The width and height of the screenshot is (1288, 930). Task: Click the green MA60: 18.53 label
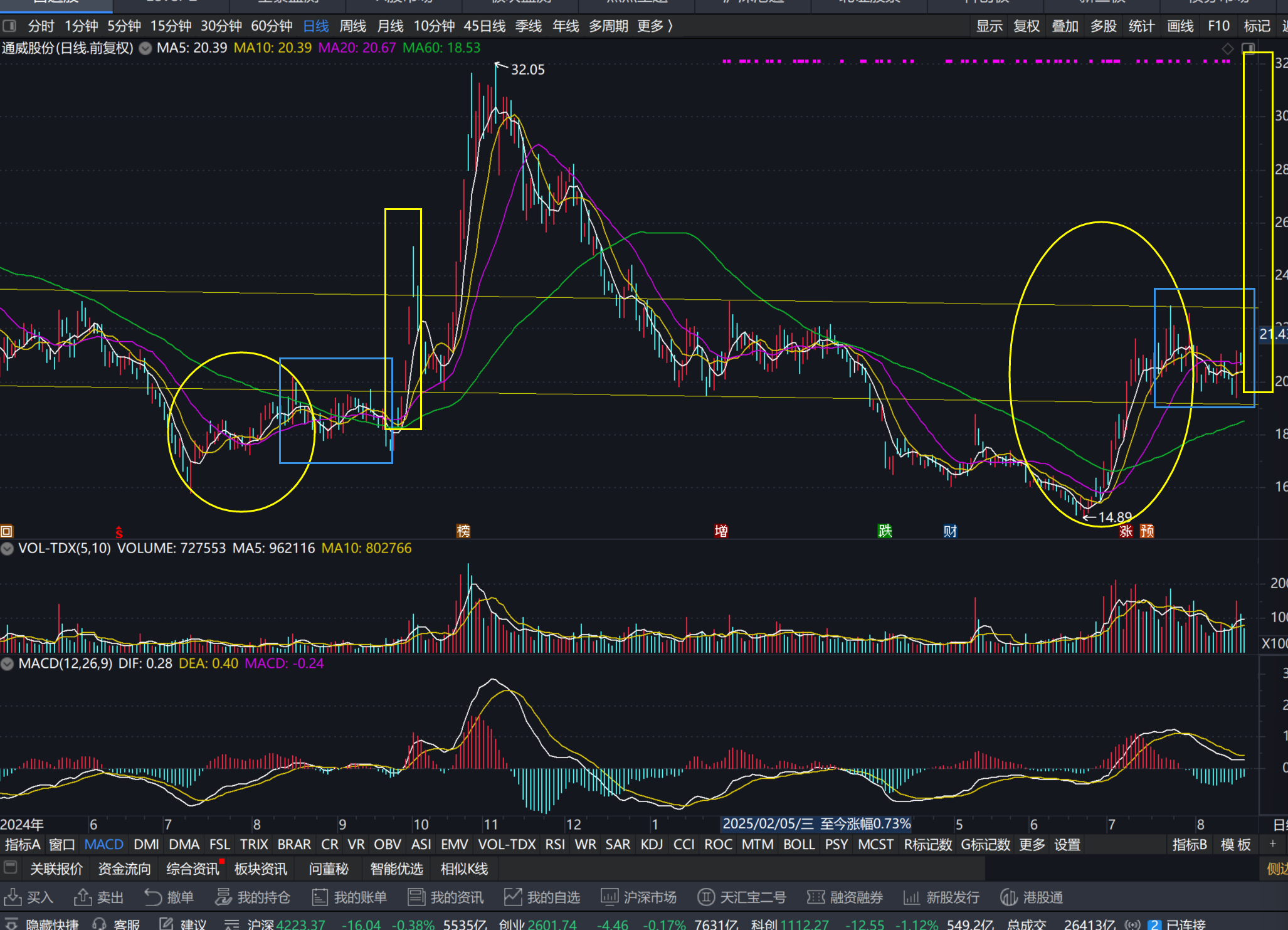pos(441,48)
